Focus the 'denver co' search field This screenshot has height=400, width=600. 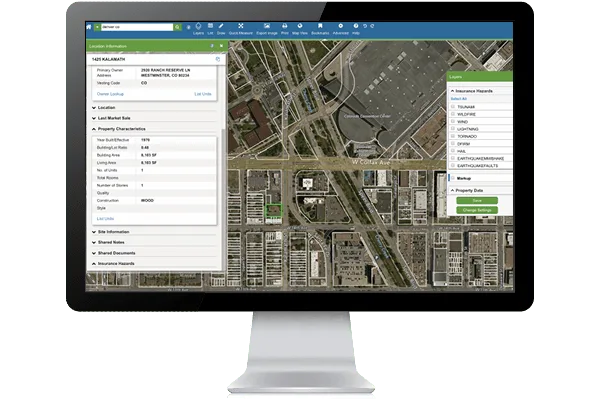pos(137,27)
